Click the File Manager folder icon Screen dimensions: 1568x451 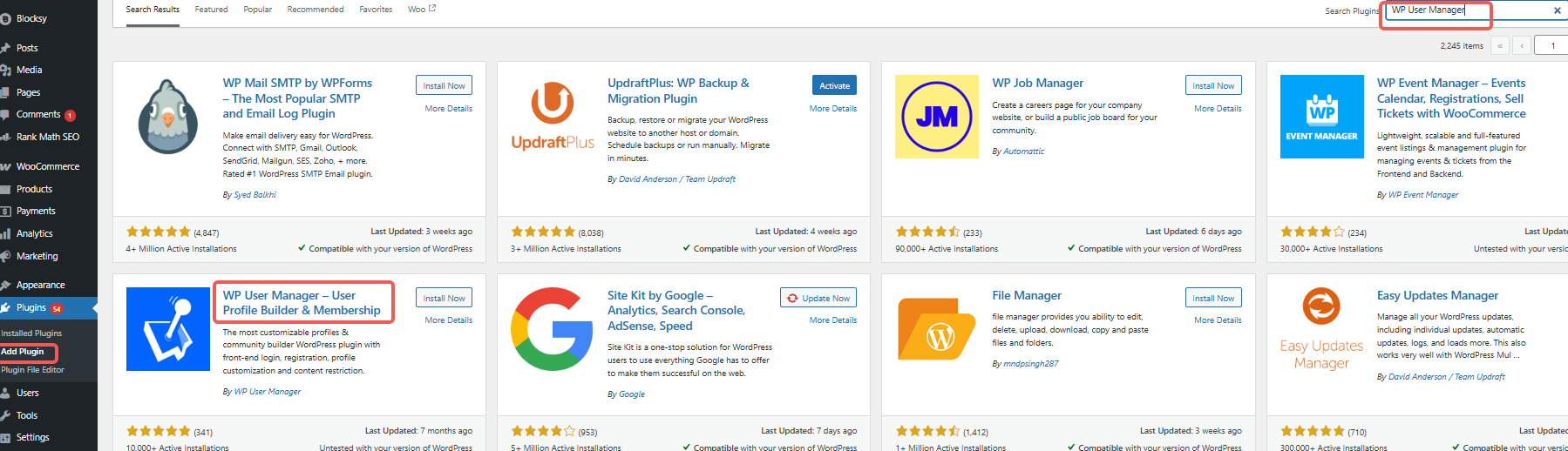pos(937,329)
